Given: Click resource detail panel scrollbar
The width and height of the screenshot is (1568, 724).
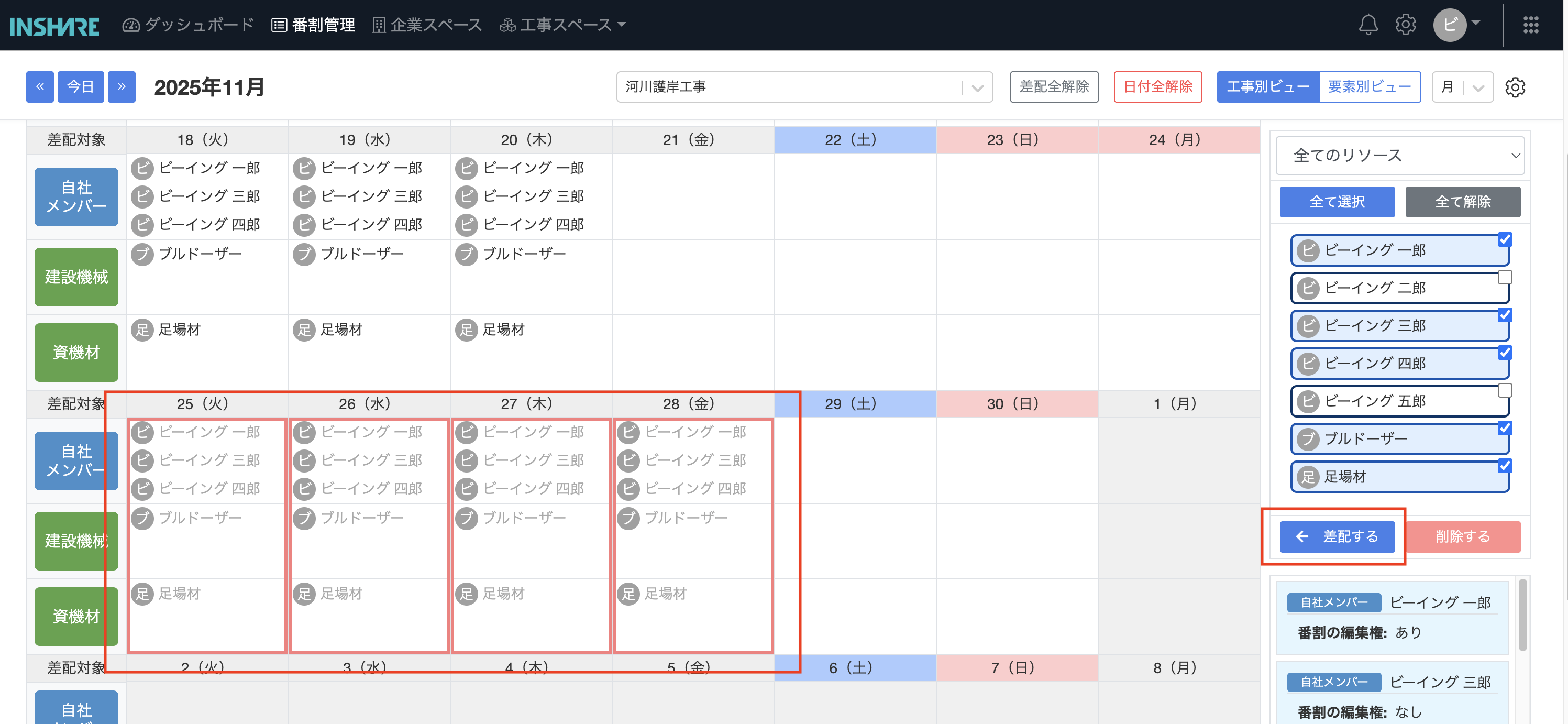Looking at the screenshot, I should click(x=1522, y=615).
